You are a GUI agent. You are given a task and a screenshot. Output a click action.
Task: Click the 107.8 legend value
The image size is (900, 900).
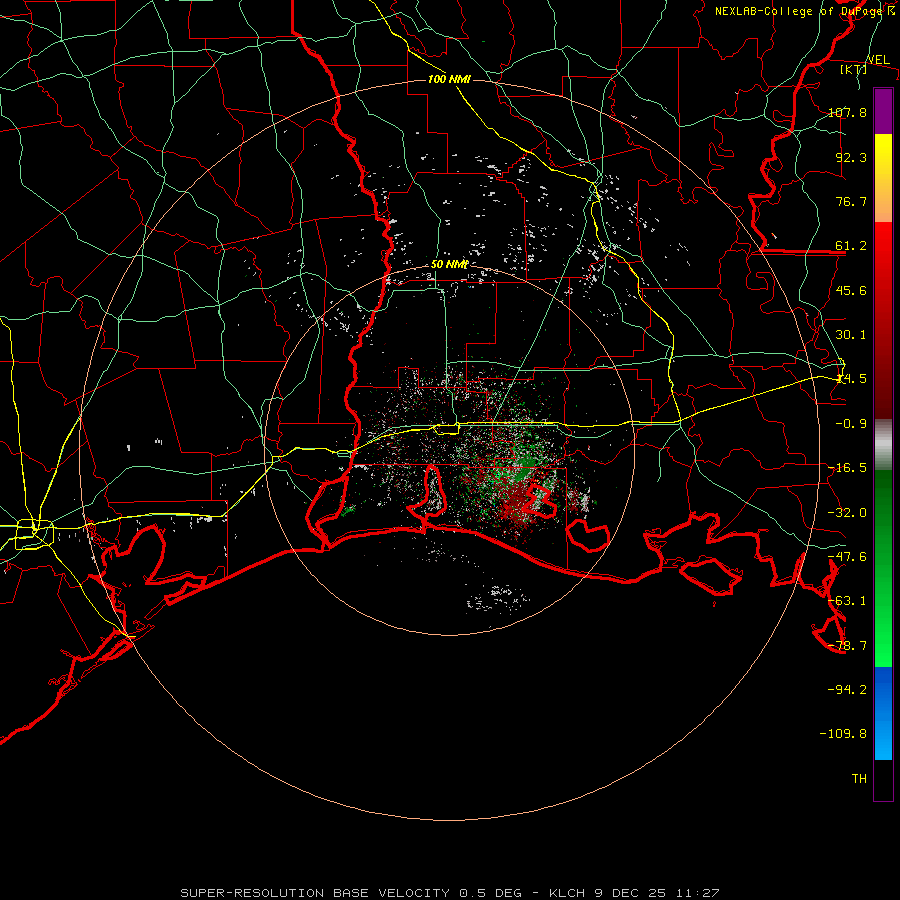847,112
